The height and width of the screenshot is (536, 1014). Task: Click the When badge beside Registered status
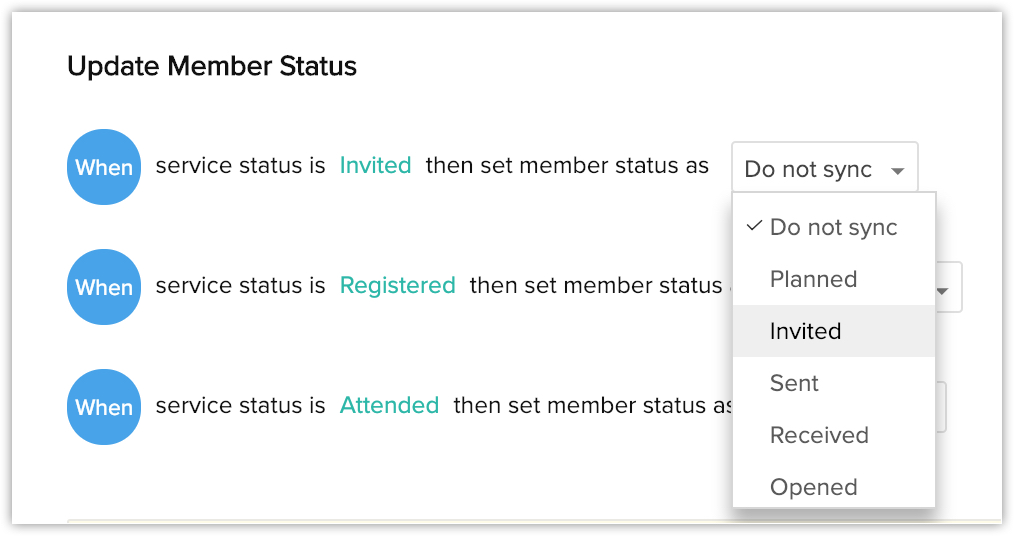(x=103, y=287)
